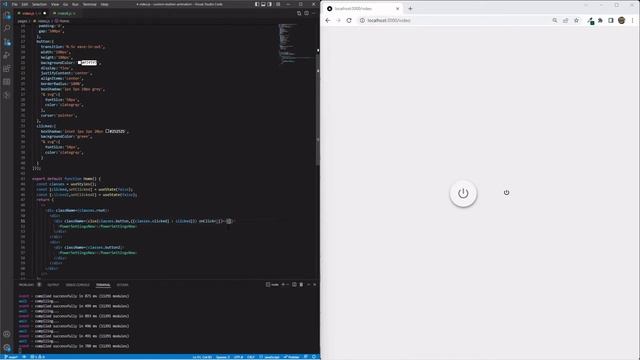Open the View menu

tap(55, 4)
